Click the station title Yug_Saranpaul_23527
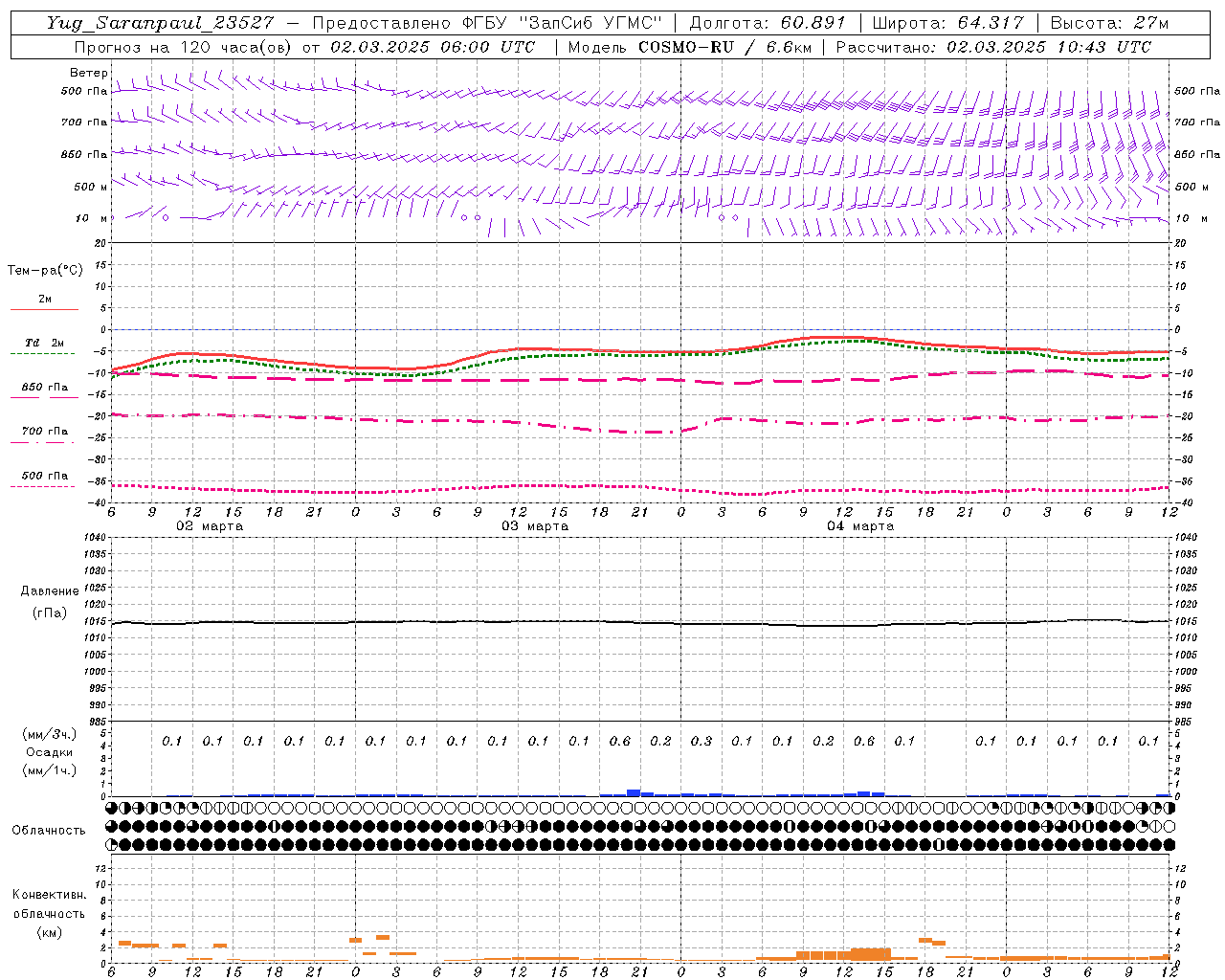The image size is (1225, 980). [x=161, y=23]
